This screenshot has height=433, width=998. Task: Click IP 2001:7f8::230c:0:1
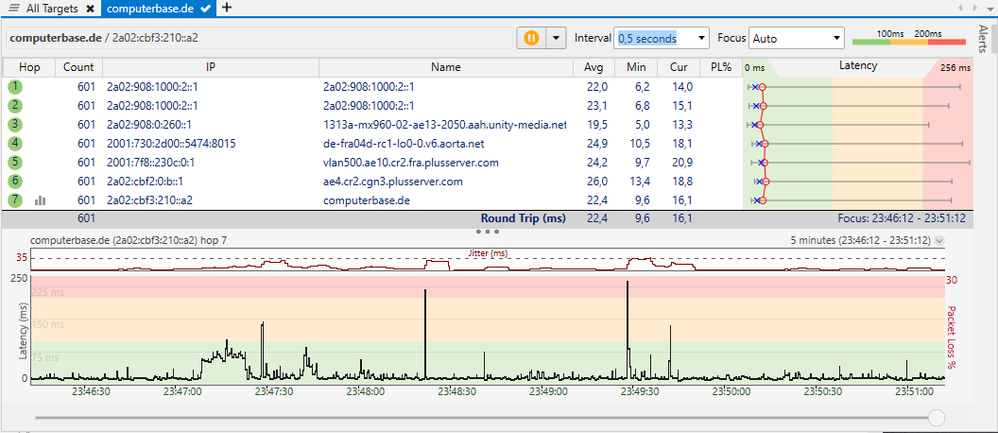[x=150, y=163]
